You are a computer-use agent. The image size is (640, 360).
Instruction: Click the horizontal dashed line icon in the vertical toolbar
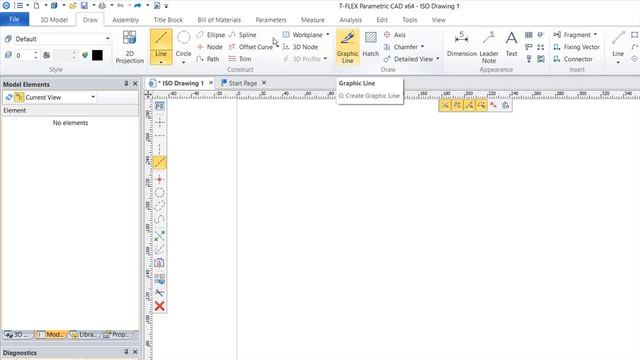point(160,136)
